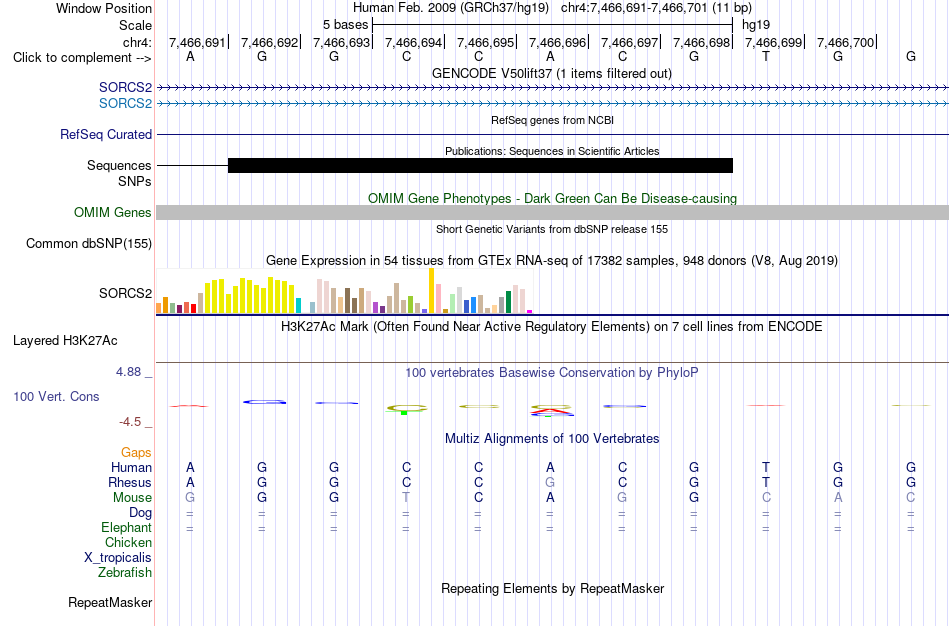This screenshot has height=626, width=950.
Task: Click the T base in the Human alignment row
Action: (x=766, y=467)
